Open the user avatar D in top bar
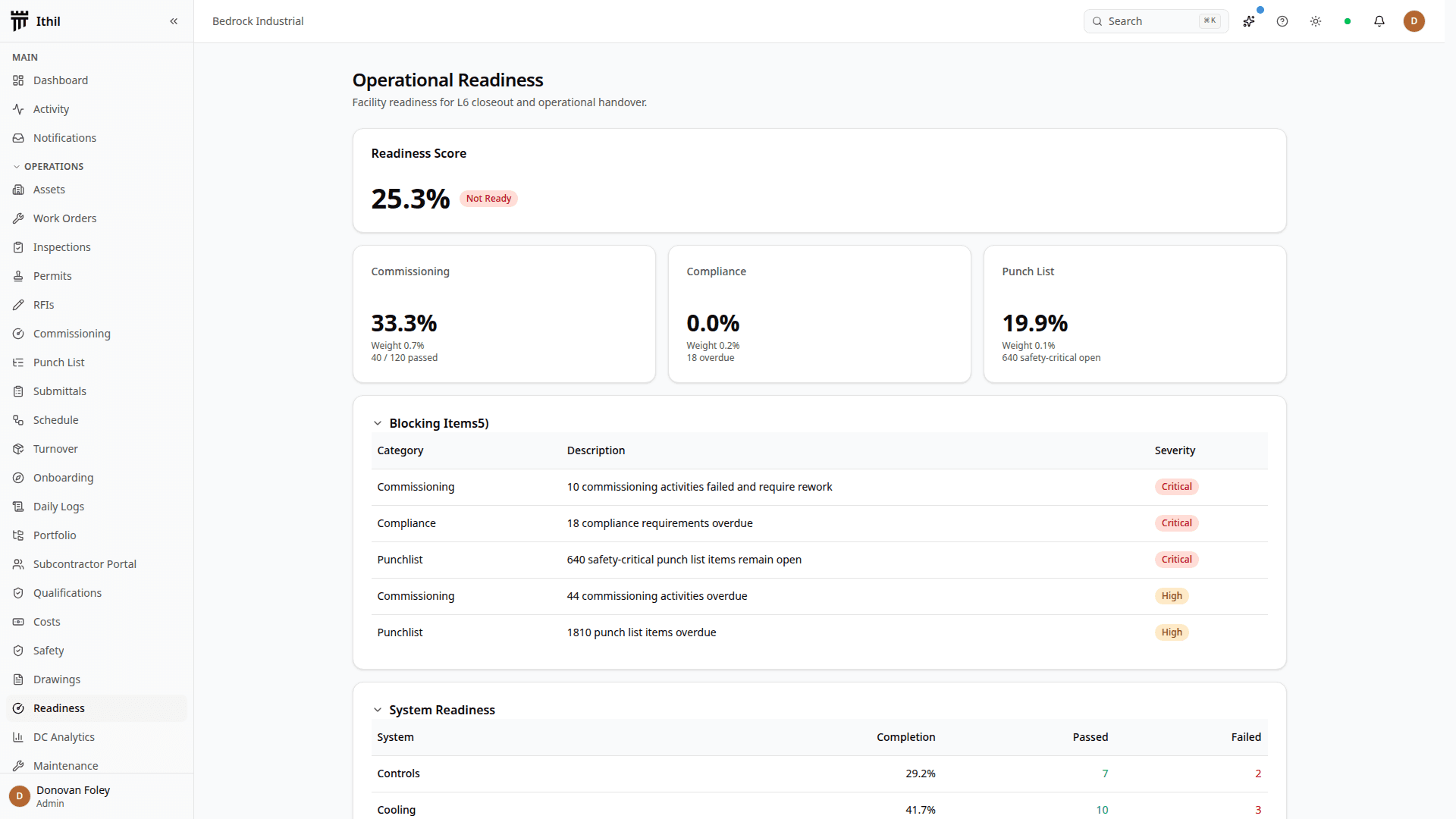This screenshot has height=819, width=1456. 1414,21
